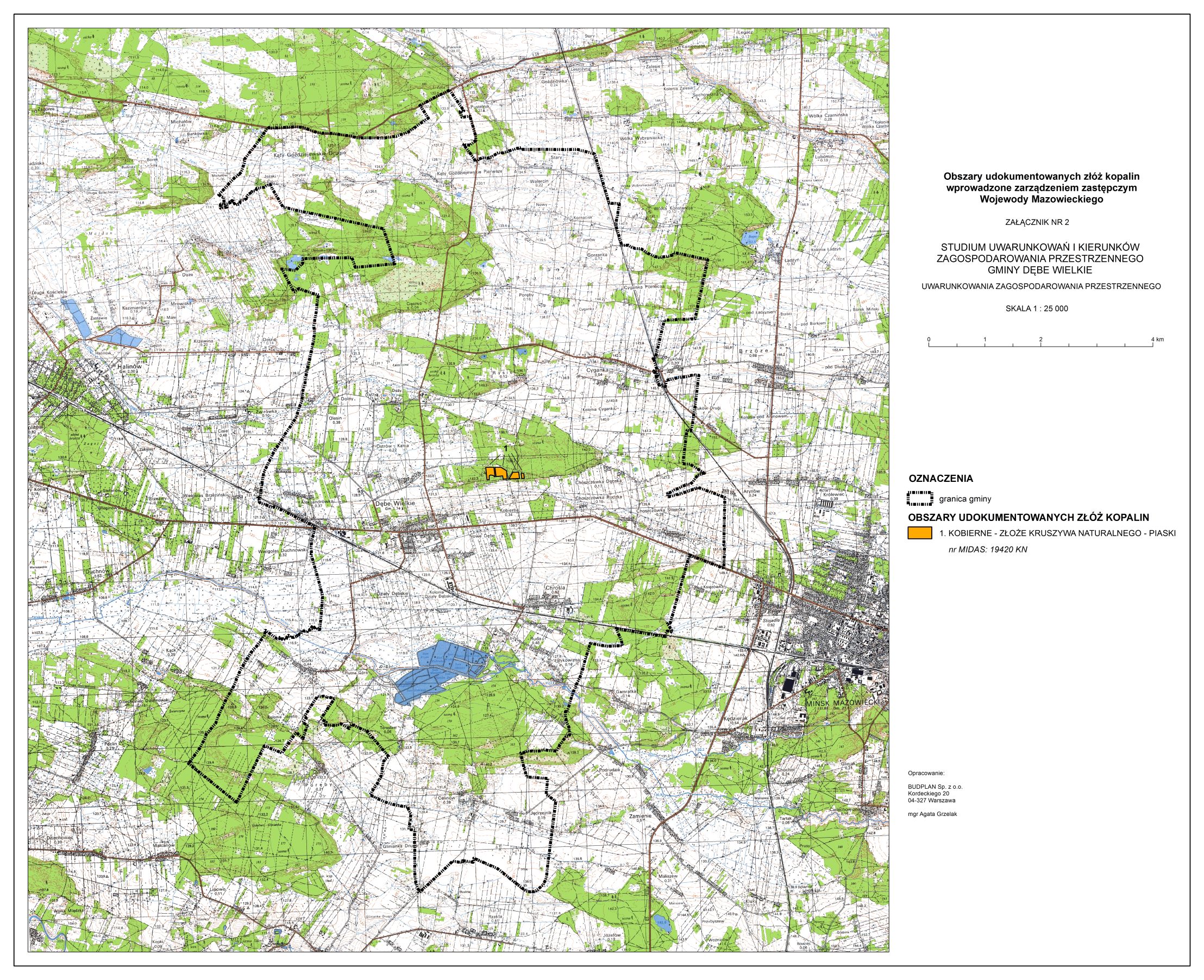Click the mgr Agata Grzelak author text
This screenshot has width=1204, height=980.
pyautogui.click(x=932, y=813)
